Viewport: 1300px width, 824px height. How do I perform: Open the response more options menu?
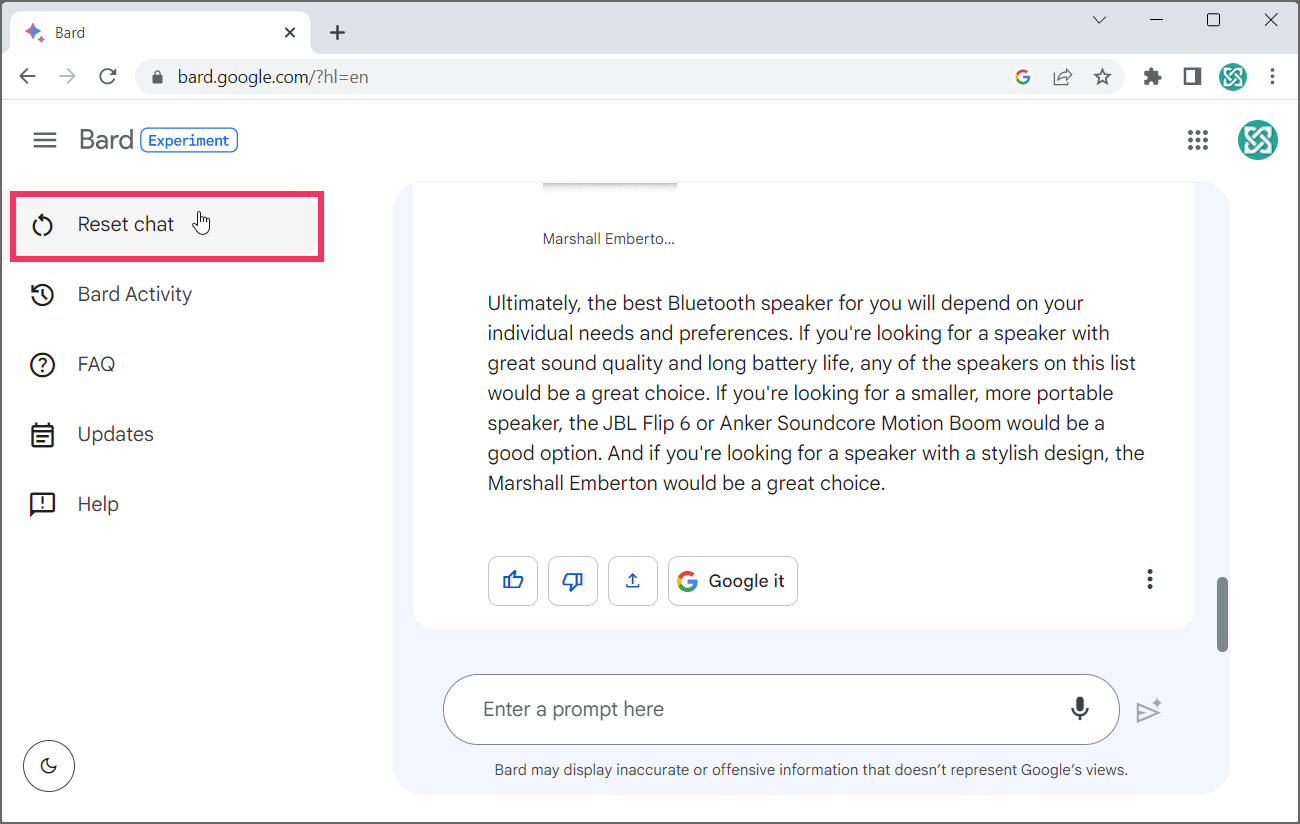1150,579
